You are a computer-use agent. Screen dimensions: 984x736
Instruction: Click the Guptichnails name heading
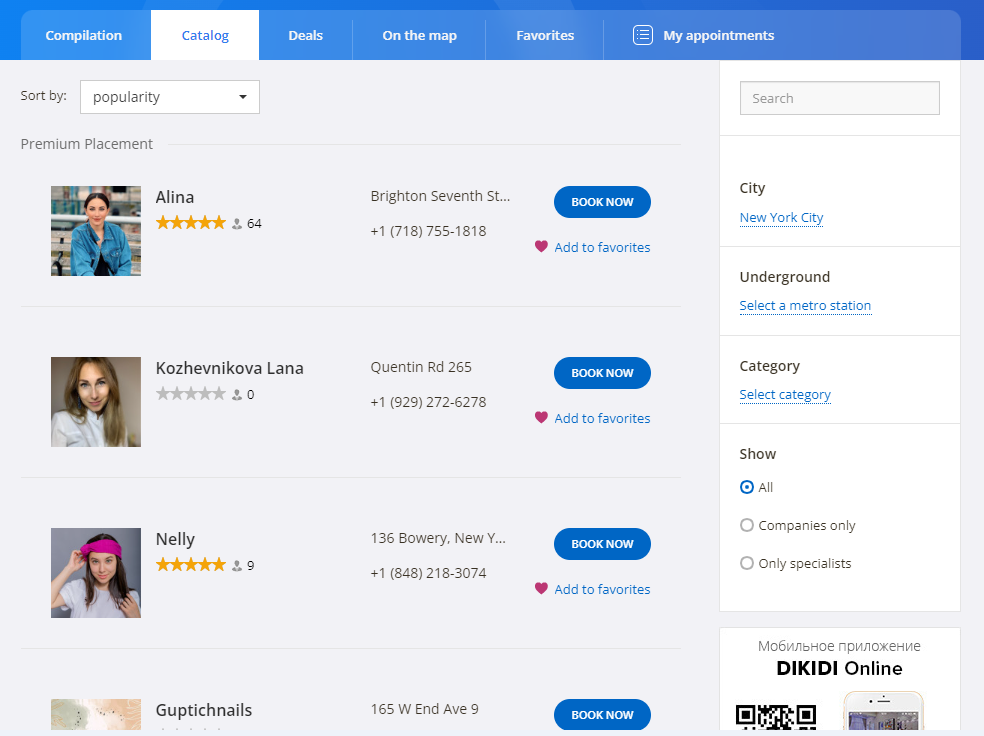[204, 710]
